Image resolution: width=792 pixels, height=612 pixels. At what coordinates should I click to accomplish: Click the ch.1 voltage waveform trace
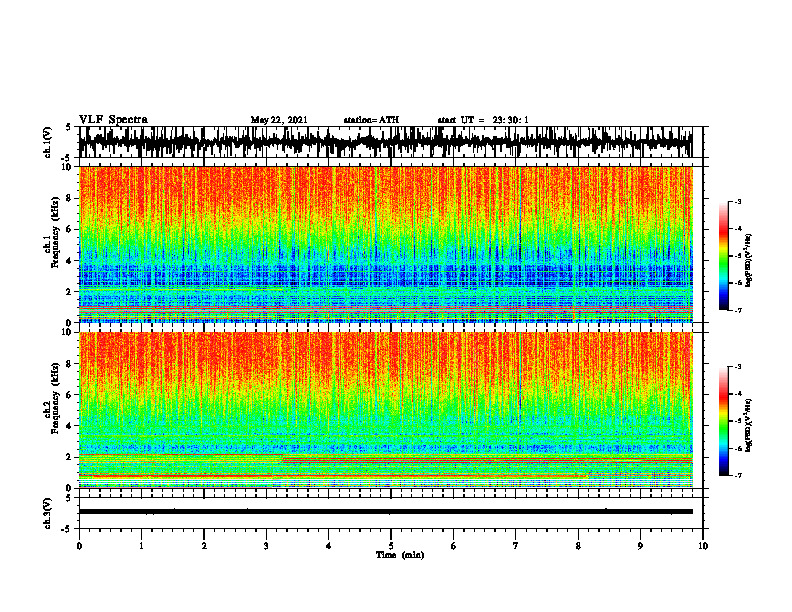tap(385, 142)
